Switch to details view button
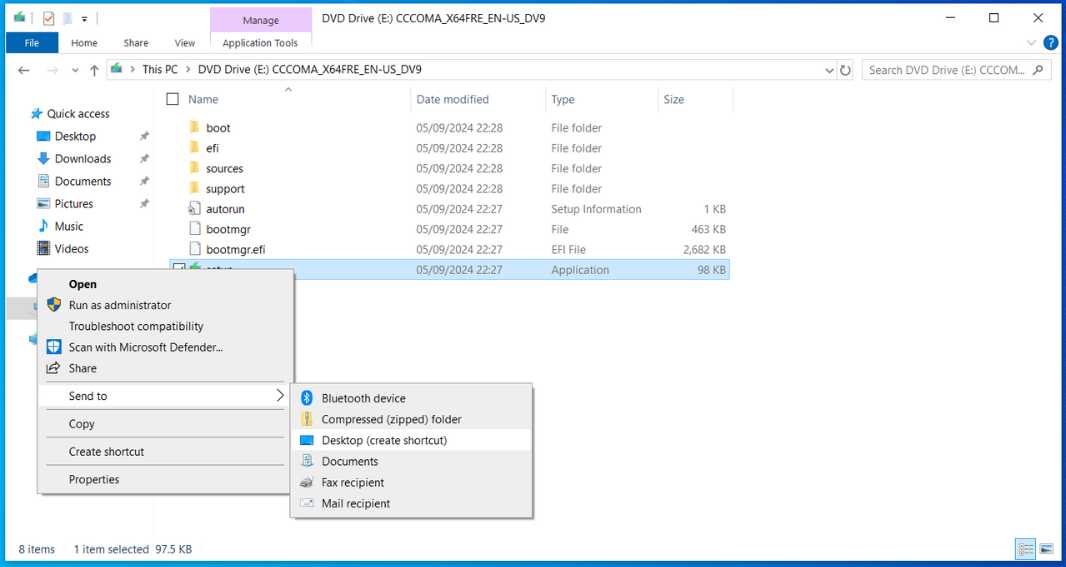This screenshot has height=567, width=1066. [1025, 549]
